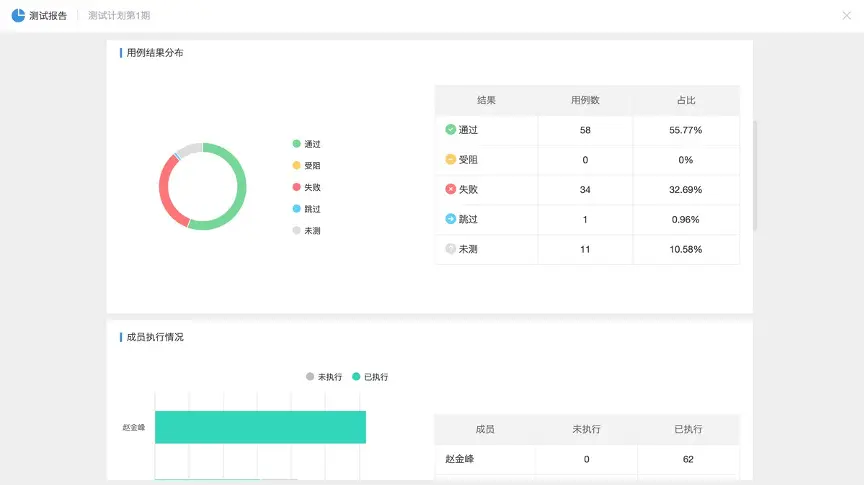Click the green passed segment of donut
Viewport: 864px width, 485px height.
[x=242, y=187]
